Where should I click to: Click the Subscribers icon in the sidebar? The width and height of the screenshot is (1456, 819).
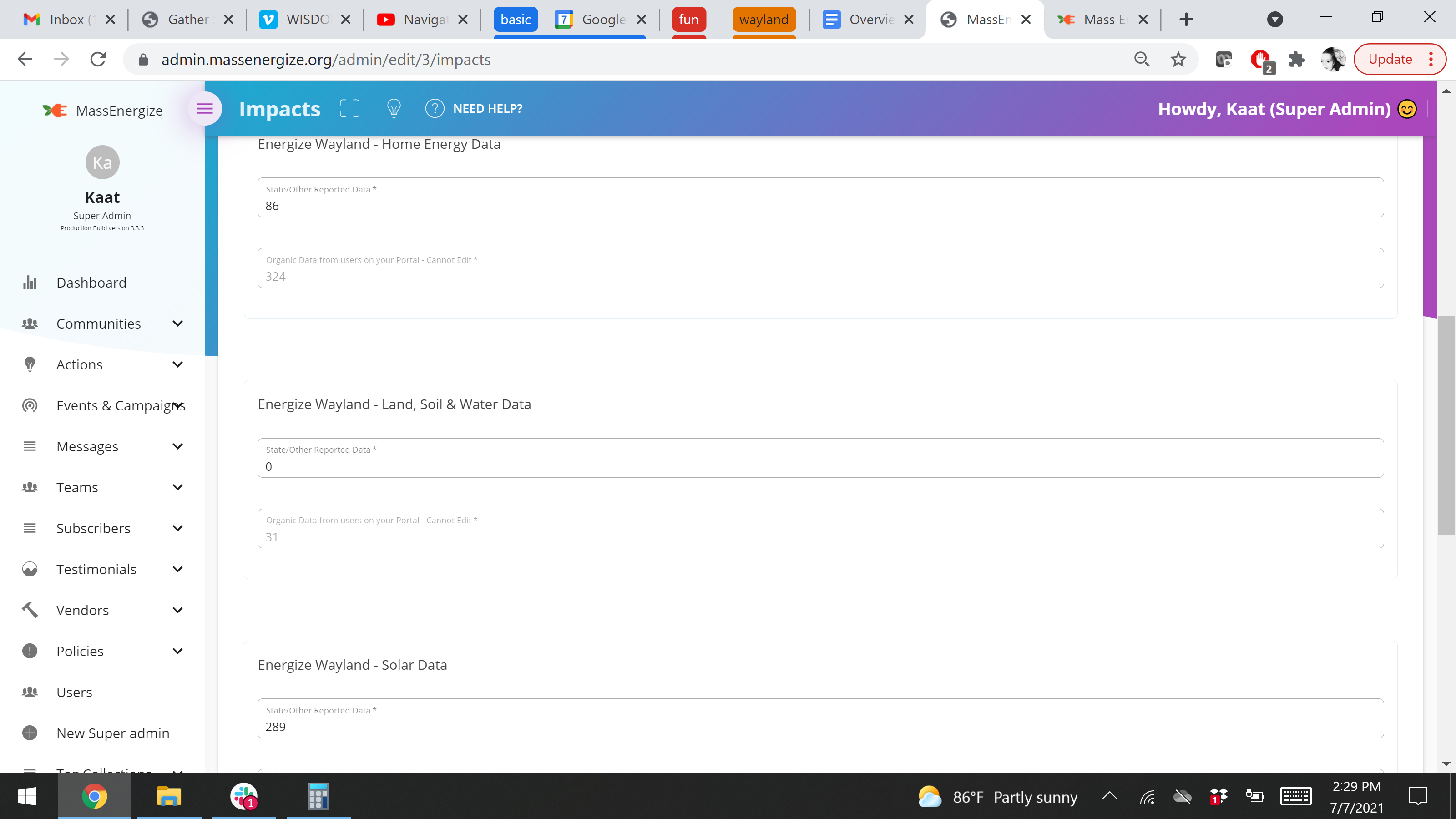click(x=30, y=528)
